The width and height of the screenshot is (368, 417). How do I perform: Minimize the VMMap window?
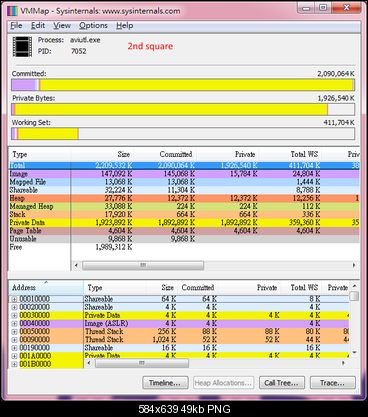pyautogui.click(x=307, y=8)
